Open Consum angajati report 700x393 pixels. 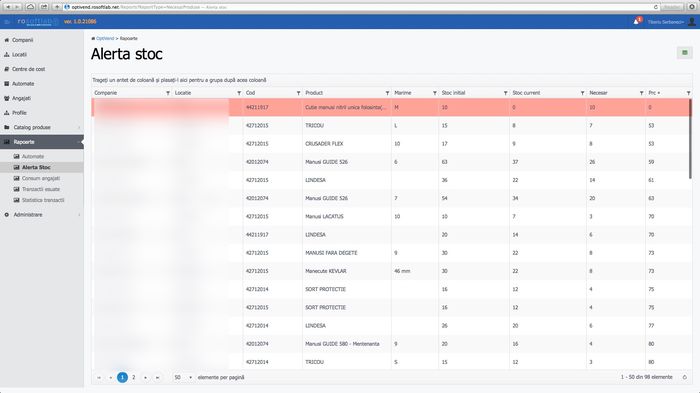pyautogui.click(x=42, y=178)
